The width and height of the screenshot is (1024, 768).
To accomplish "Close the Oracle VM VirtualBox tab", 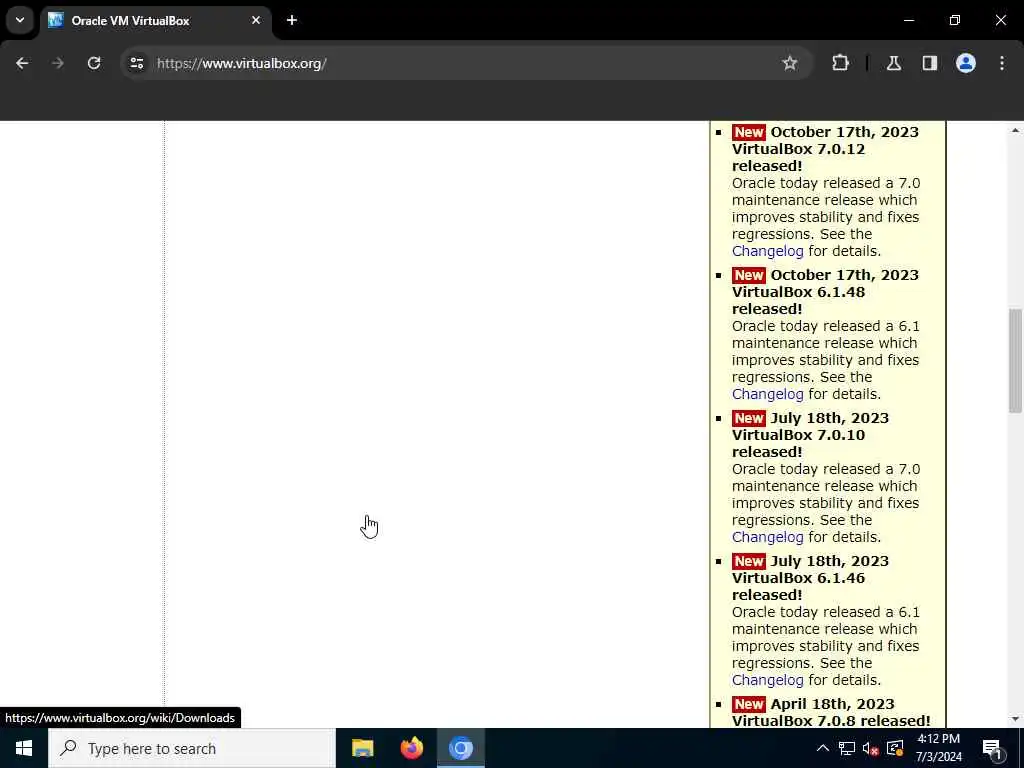I will 256,20.
